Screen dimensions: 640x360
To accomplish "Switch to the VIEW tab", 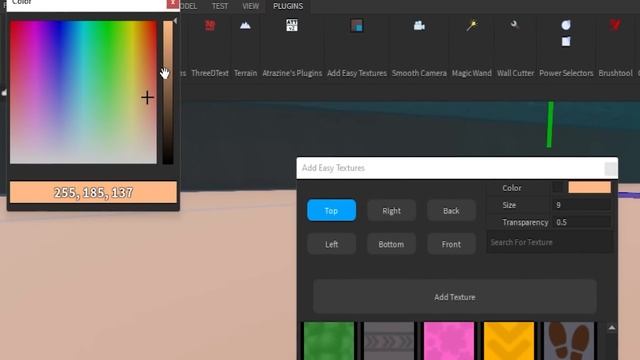I will coord(250,6).
